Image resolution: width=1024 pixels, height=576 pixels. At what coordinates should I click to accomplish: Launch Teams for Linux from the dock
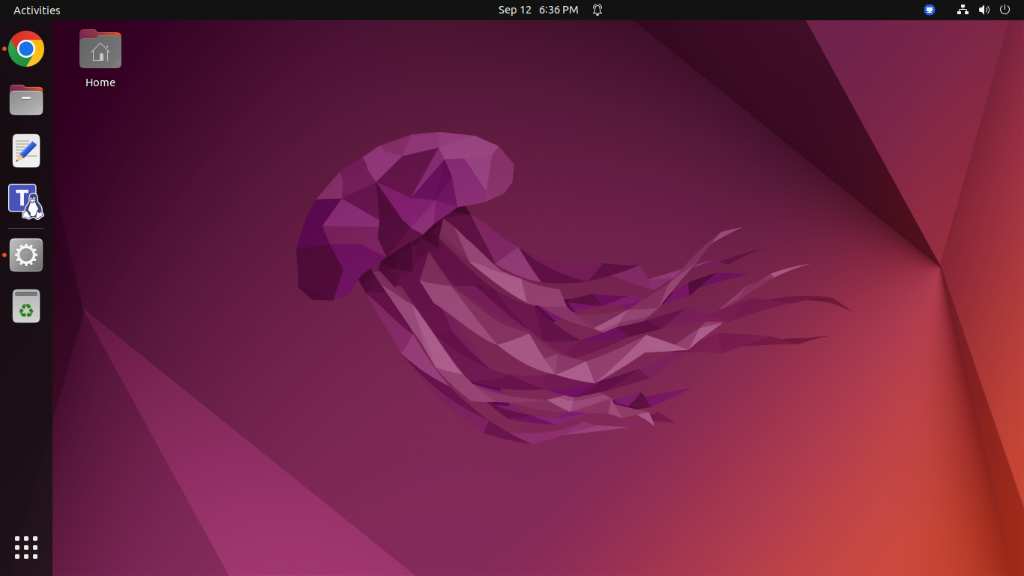(x=26, y=202)
